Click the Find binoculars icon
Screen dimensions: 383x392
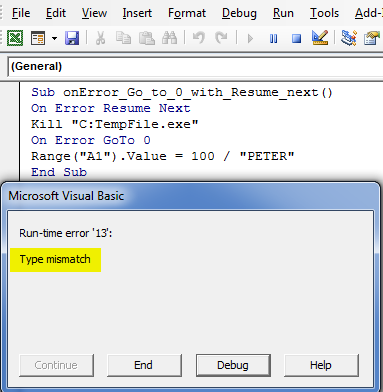pyautogui.click(x=169, y=38)
